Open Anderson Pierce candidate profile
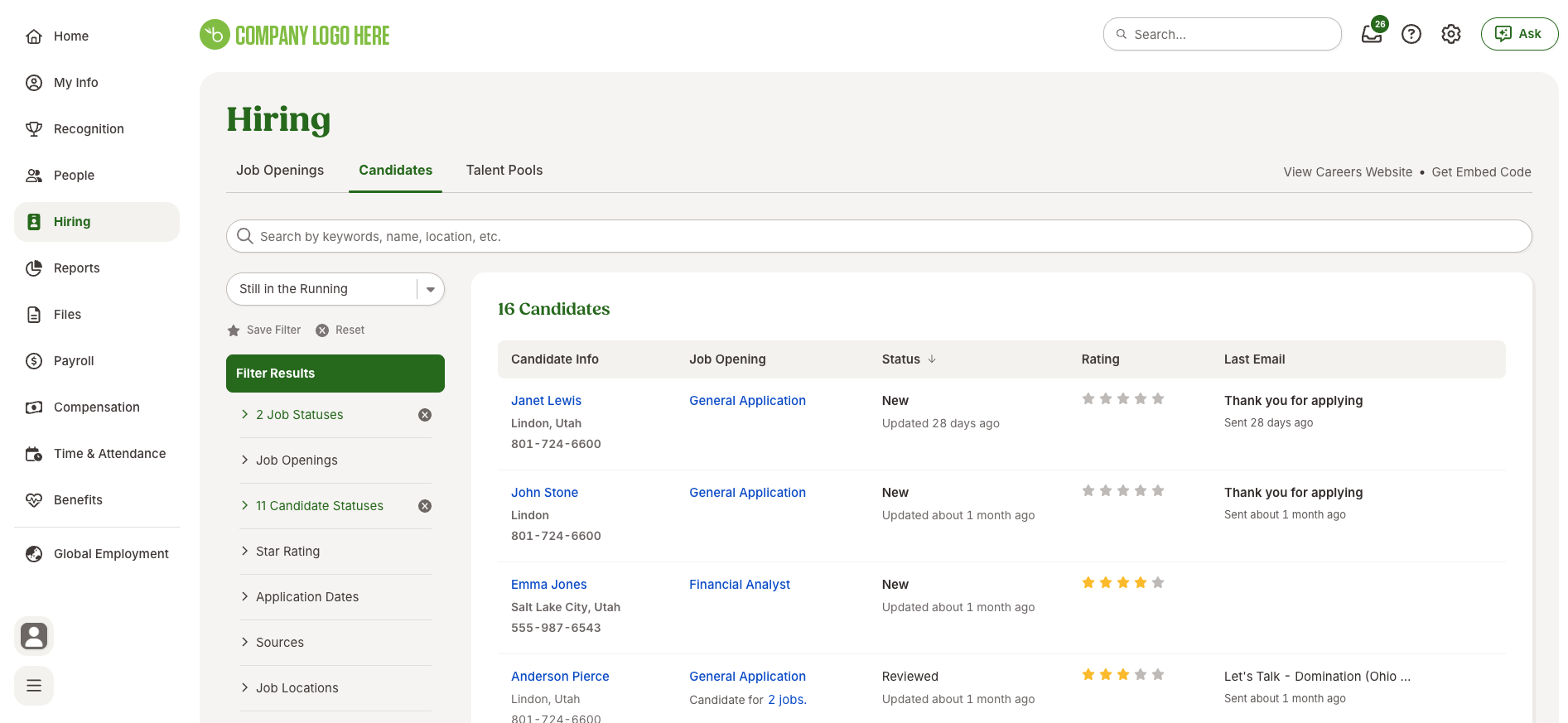 coord(560,677)
